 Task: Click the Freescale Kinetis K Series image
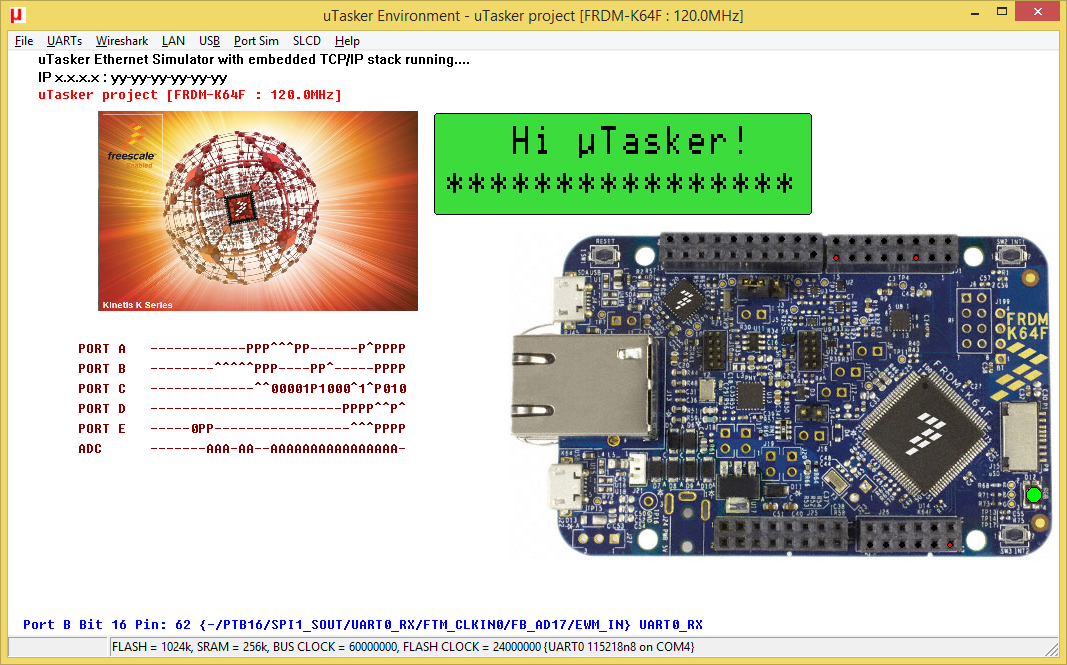257,210
